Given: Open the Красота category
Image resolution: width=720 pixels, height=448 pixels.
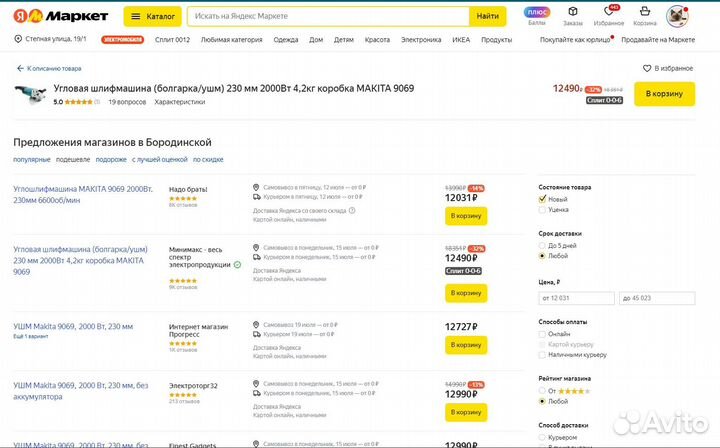Looking at the screenshot, I should 377,40.
